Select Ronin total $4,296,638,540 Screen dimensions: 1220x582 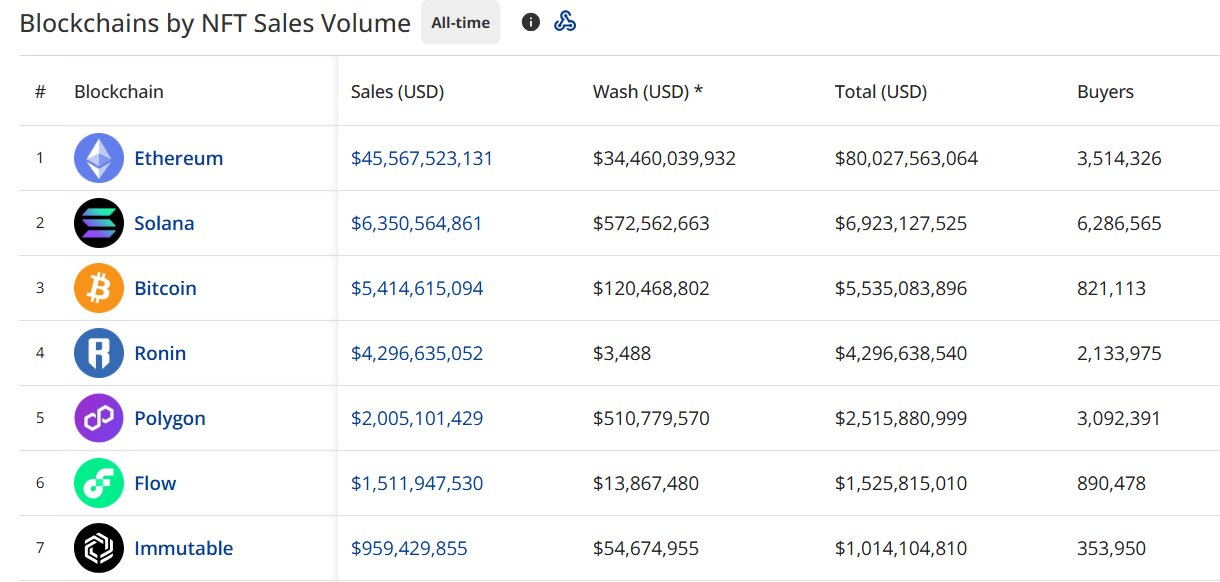(901, 353)
